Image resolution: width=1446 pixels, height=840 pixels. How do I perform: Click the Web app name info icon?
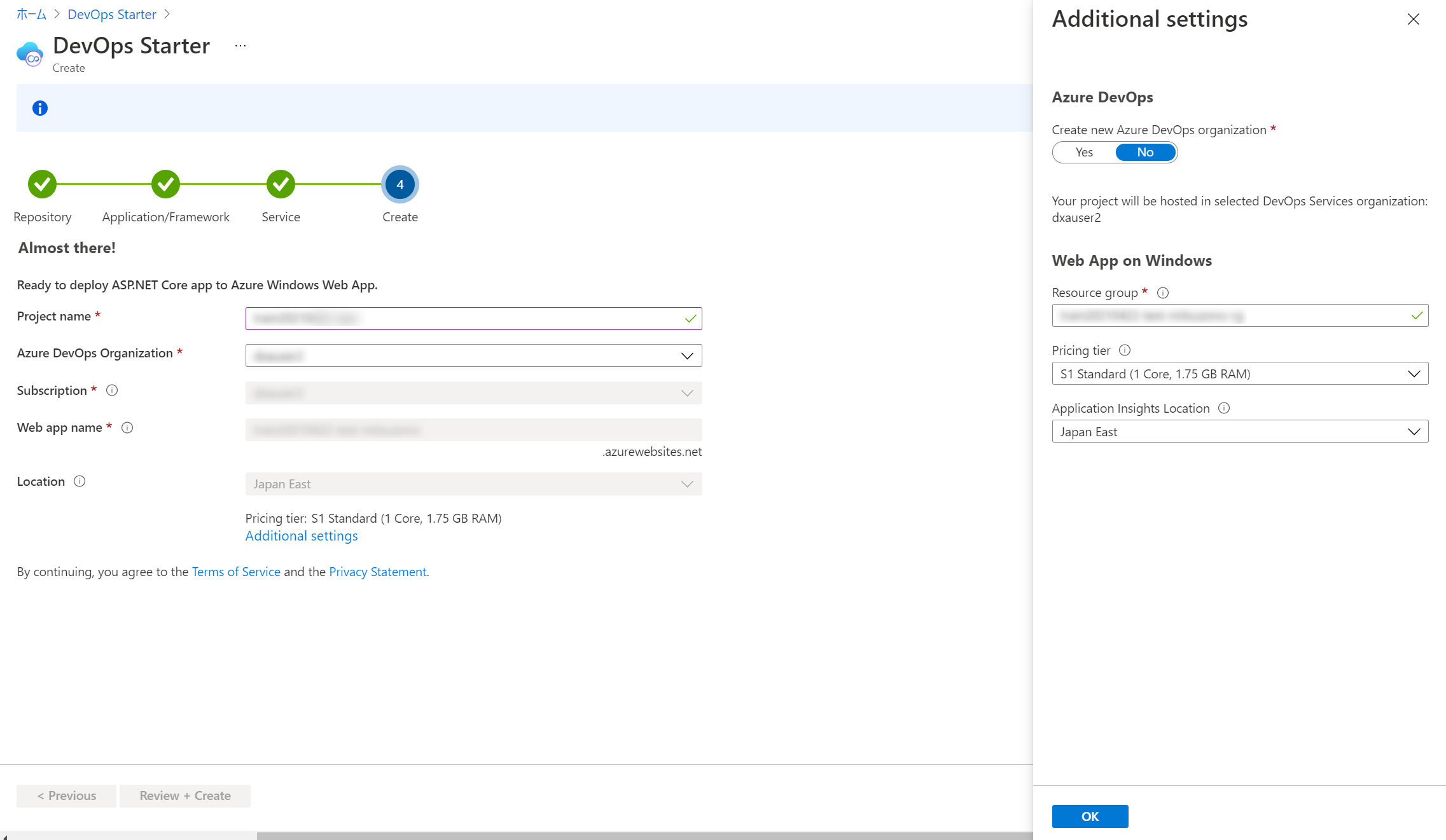[x=127, y=428]
